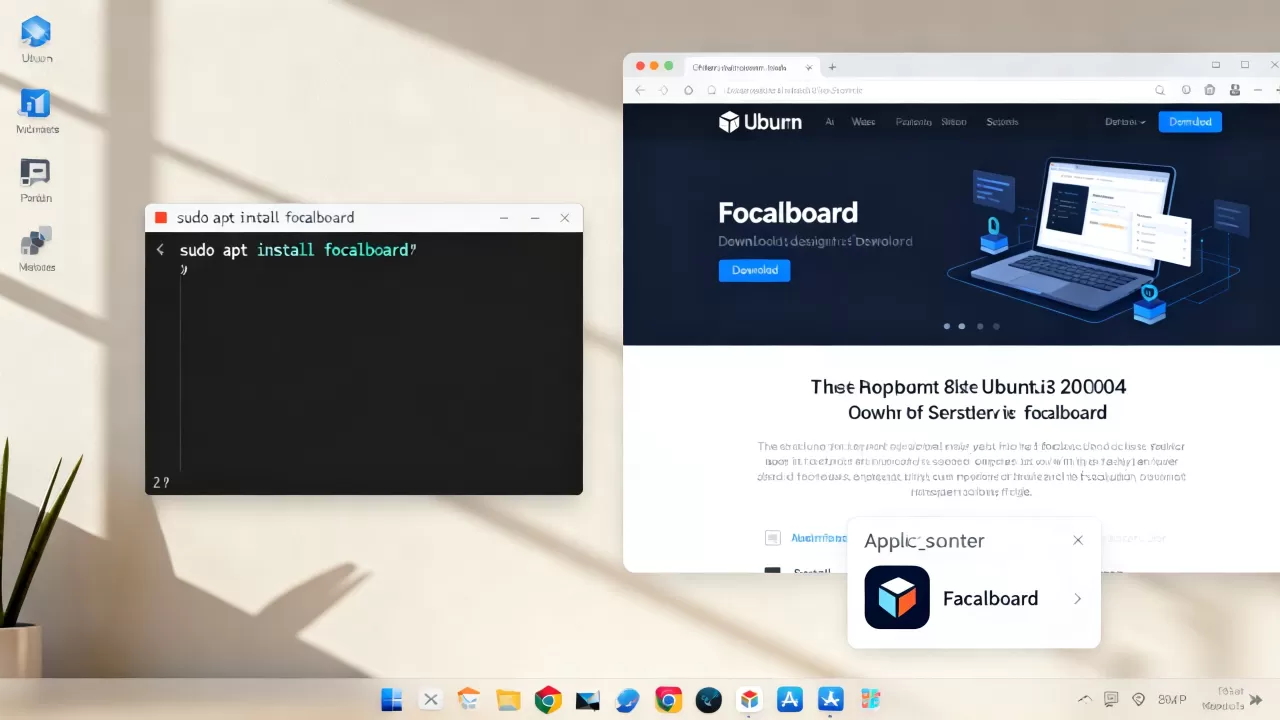This screenshot has width=1280, height=720.
Task: Select the fourth carousel dot indicator
Action: tap(996, 326)
